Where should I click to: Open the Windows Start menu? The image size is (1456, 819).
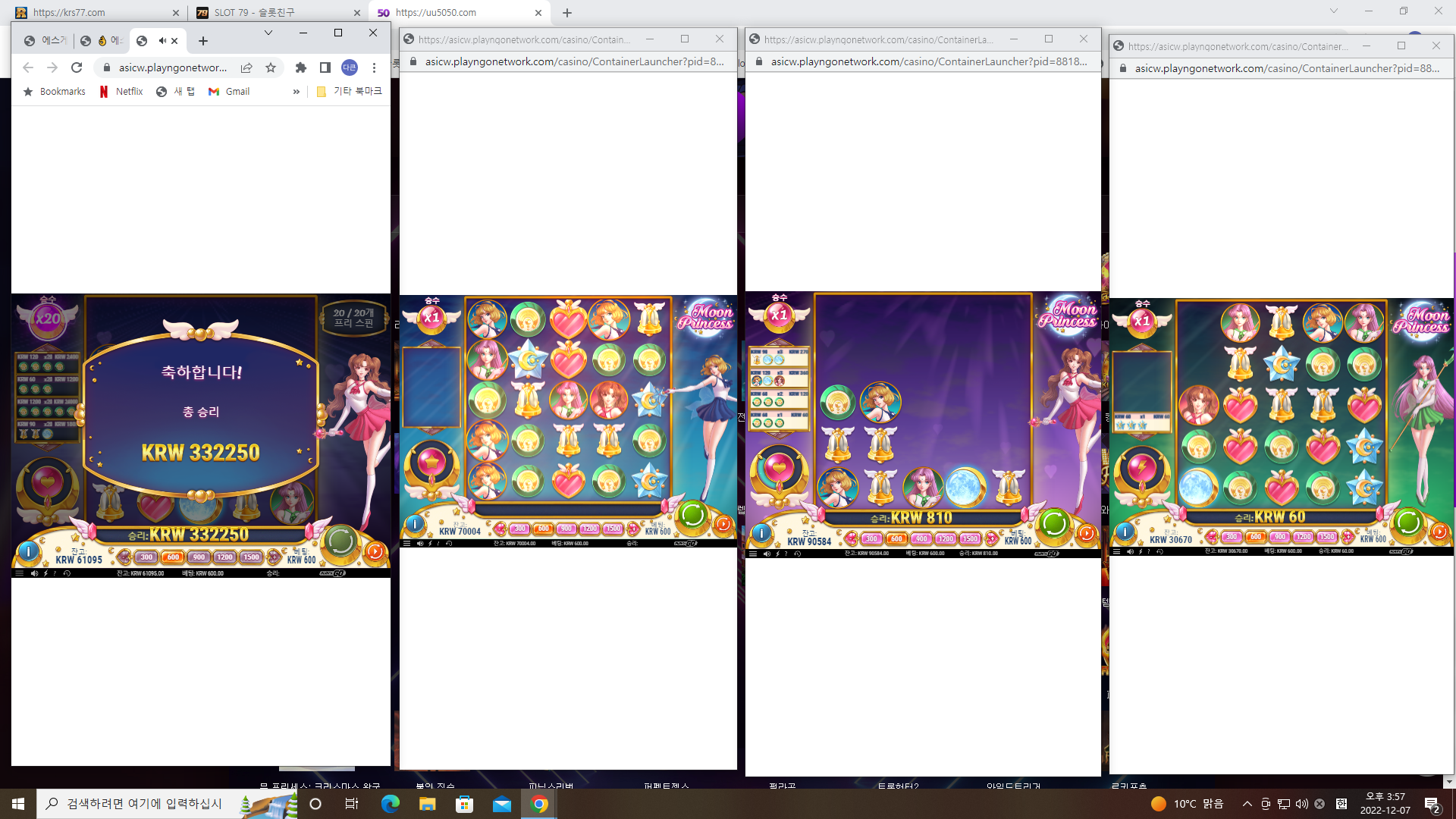pos(18,804)
